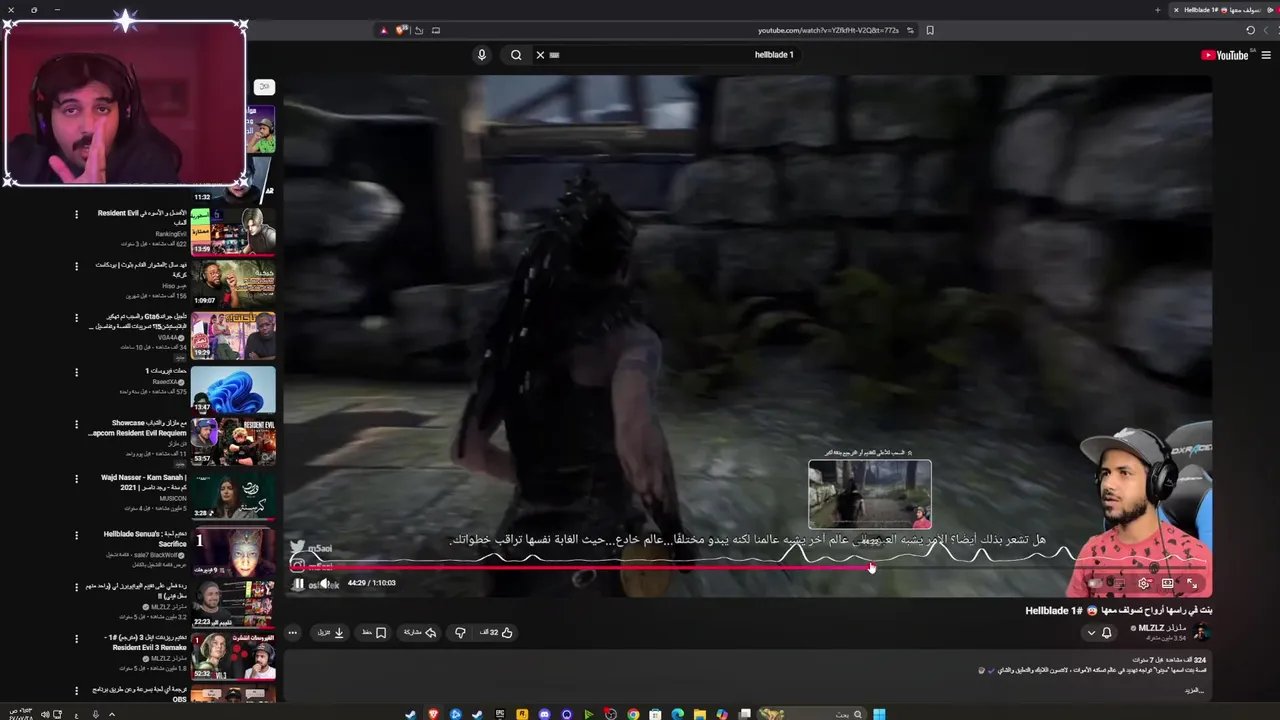Viewport: 1280px width, 720px height.
Task: Enter fullscreen mode
Action: tap(1191, 584)
